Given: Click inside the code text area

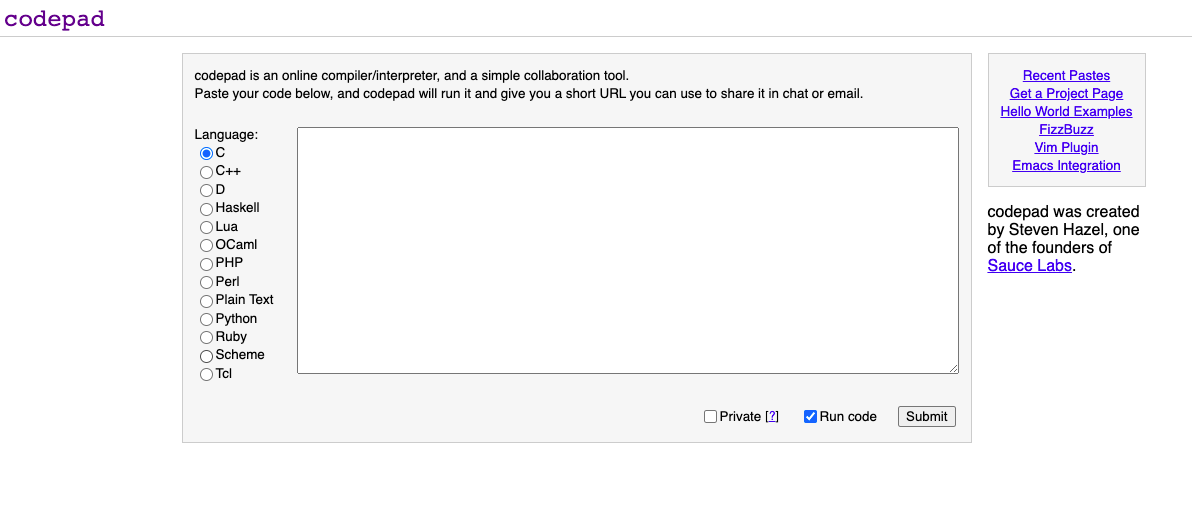Looking at the screenshot, I should tap(627, 250).
